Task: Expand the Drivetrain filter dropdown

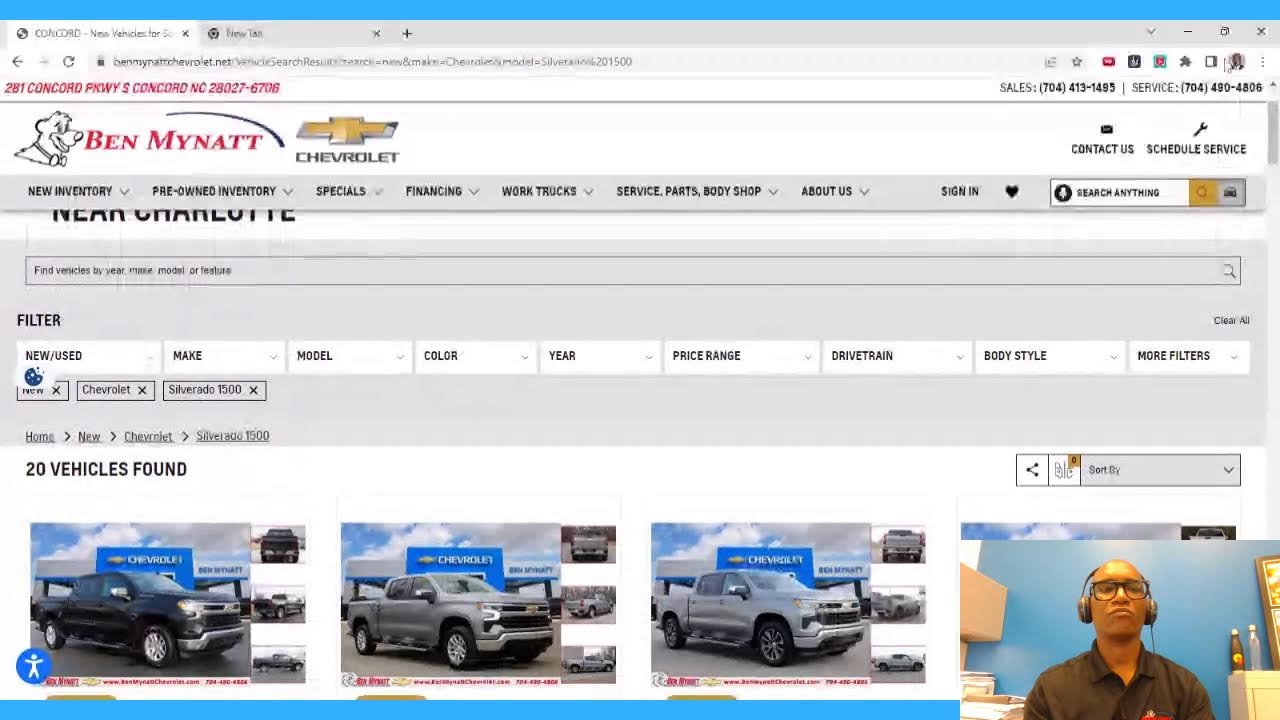Action: [896, 356]
